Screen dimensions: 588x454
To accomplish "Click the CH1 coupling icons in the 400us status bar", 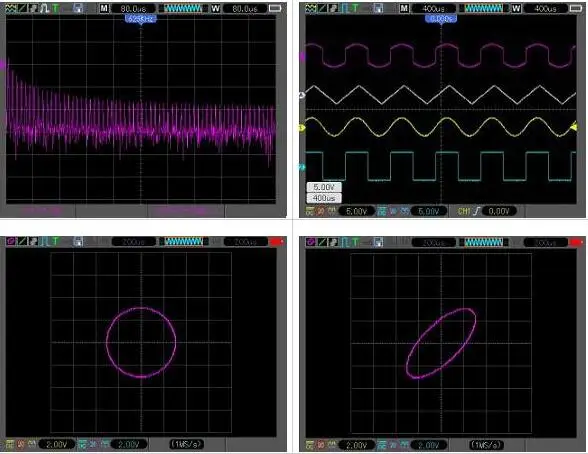I will click(x=321, y=211).
